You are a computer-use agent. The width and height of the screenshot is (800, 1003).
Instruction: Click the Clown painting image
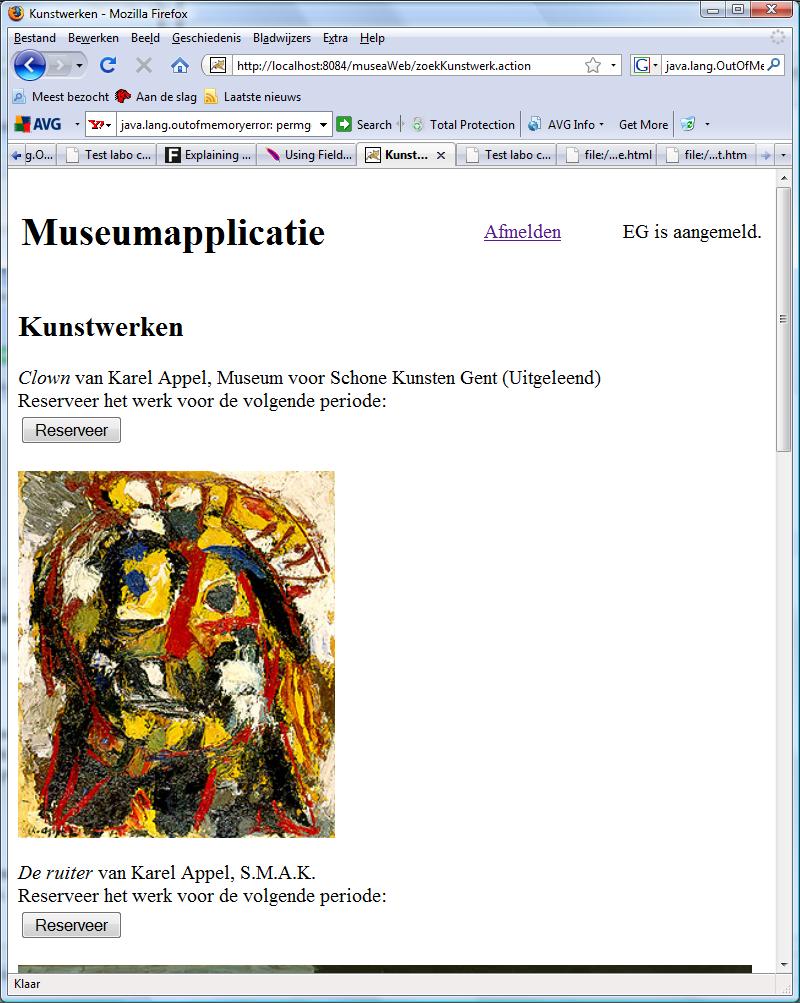(176, 654)
